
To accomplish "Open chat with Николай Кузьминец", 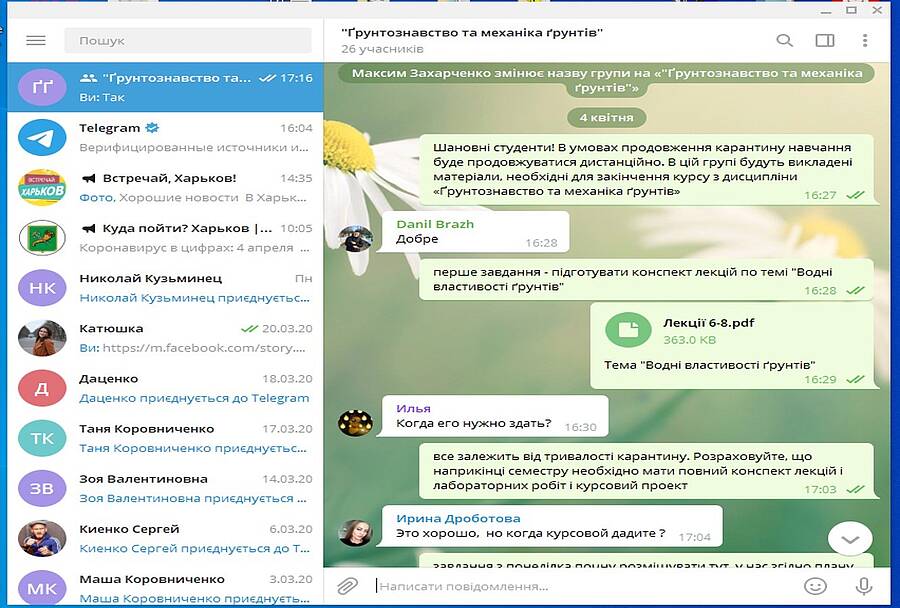I will 165,287.
